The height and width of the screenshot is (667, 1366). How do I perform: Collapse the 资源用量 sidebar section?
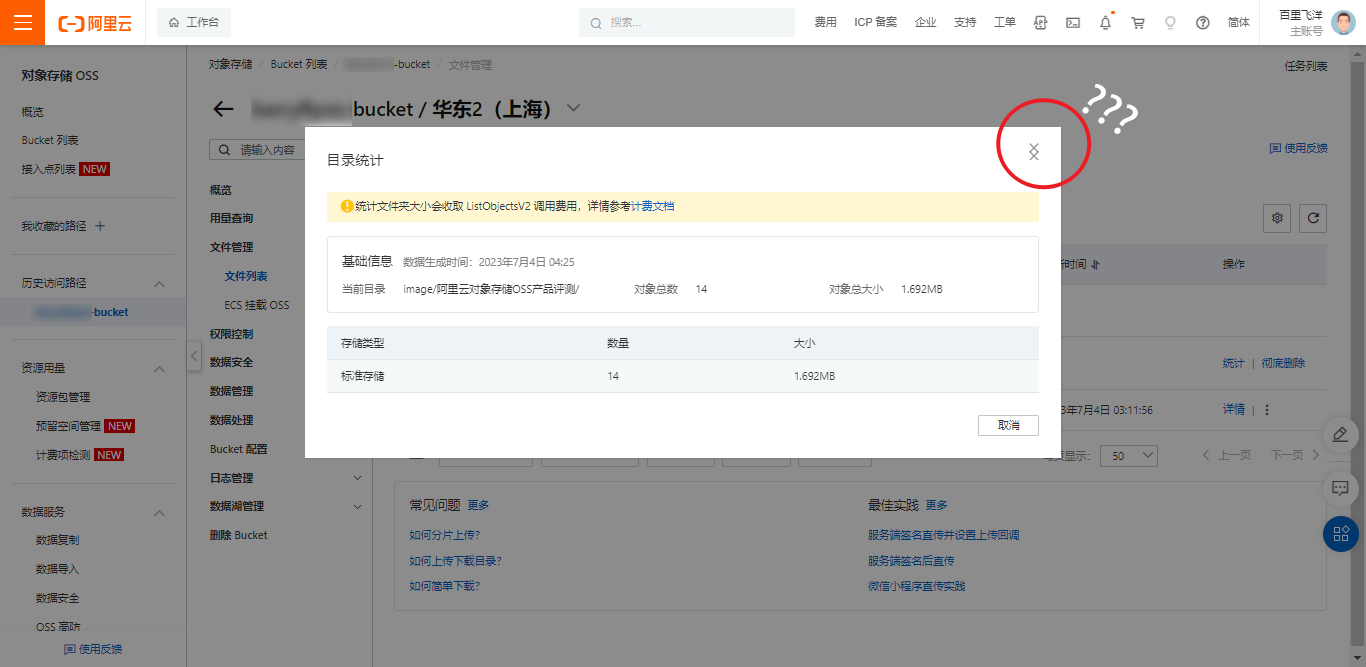click(x=159, y=369)
